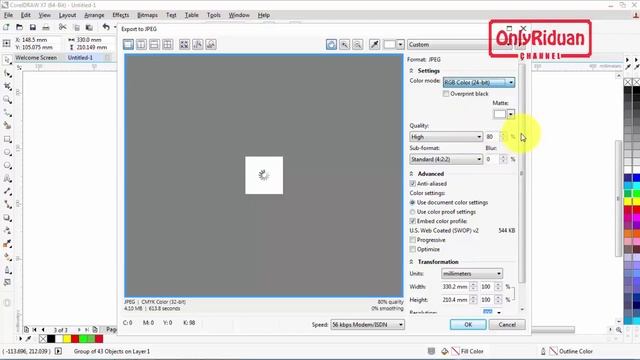Open the Units millimeters dropdown
Screen dimensions: 640x360
coord(472,273)
